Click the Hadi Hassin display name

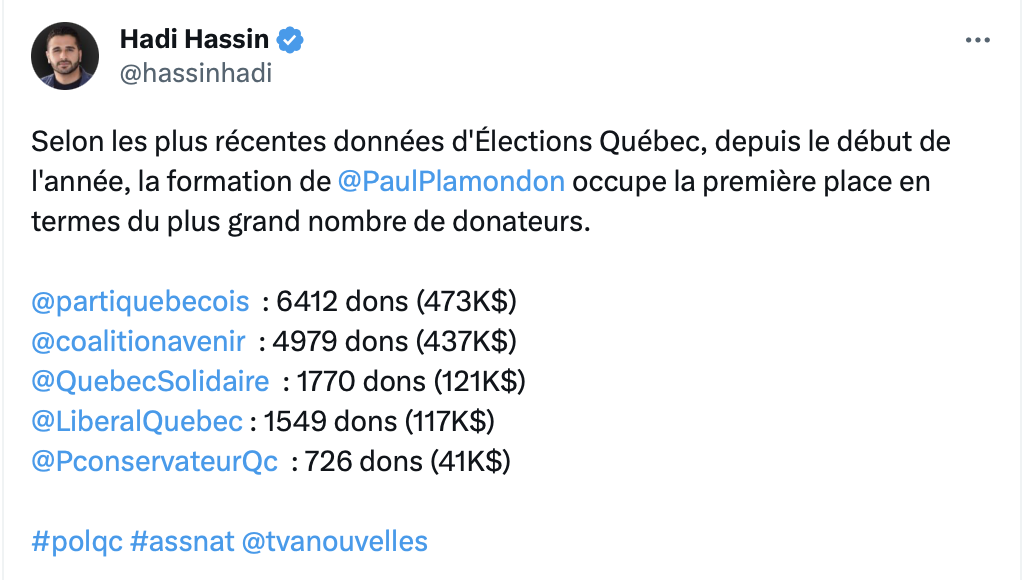194,39
